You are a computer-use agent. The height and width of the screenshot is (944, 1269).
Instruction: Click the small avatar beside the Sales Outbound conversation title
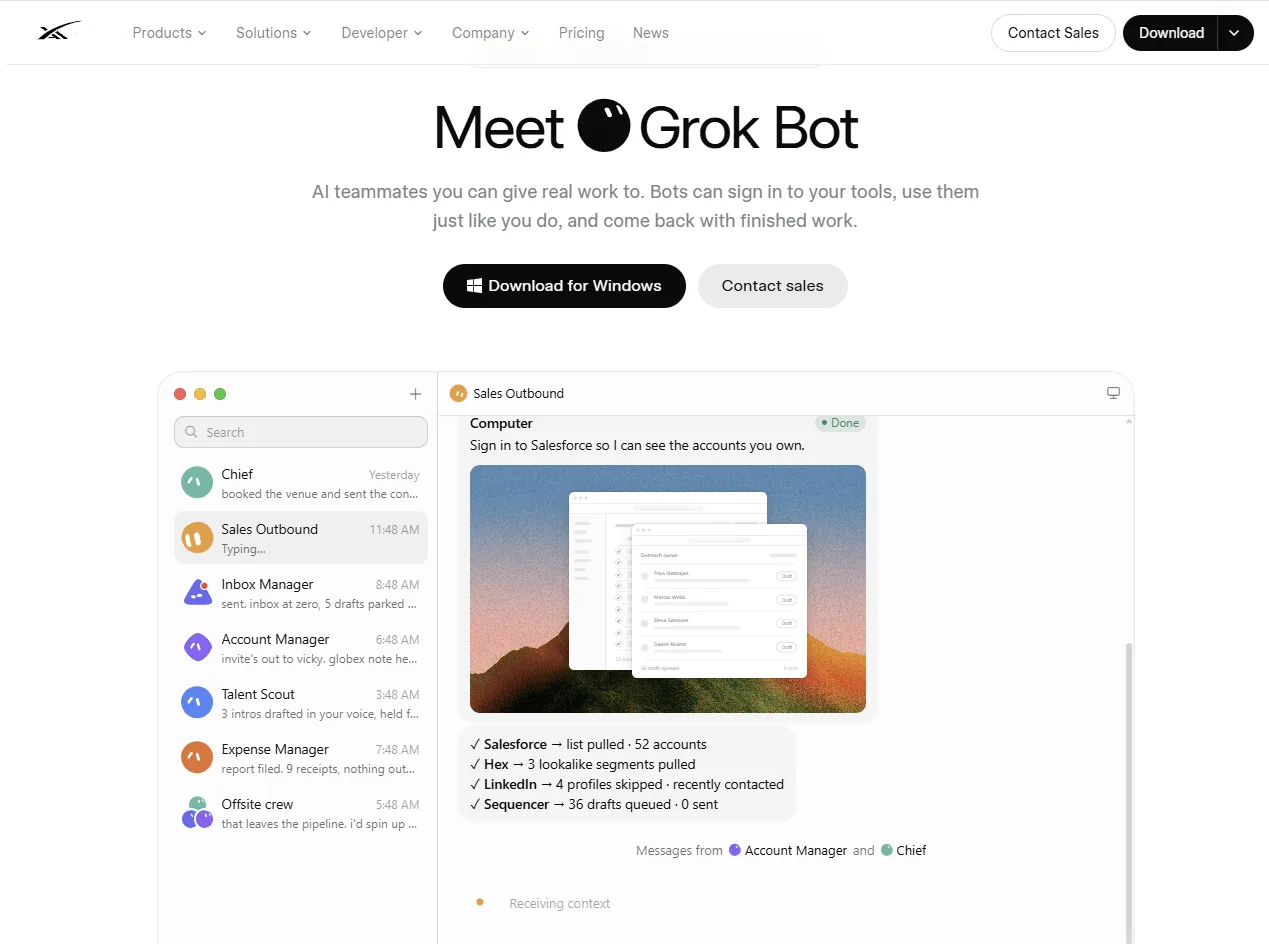tap(459, 393)
